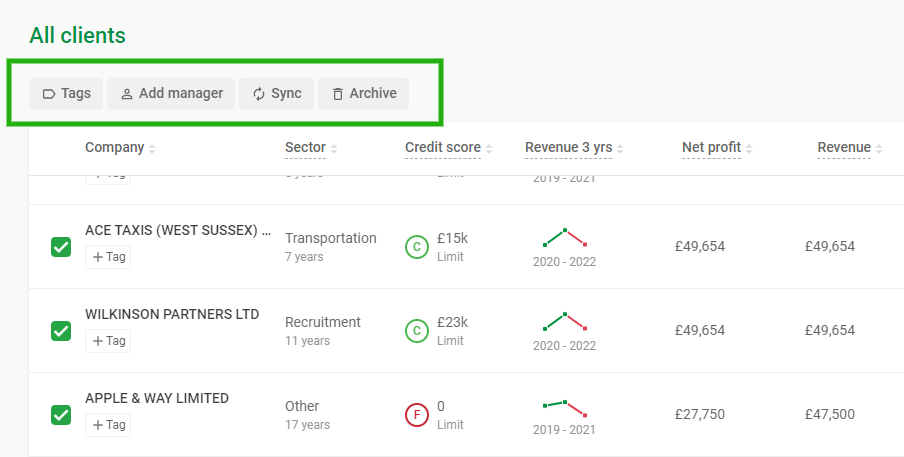Screen dimensions: 904x457
Task: Sort by Credit score column header
Action: tap(449, 148)
